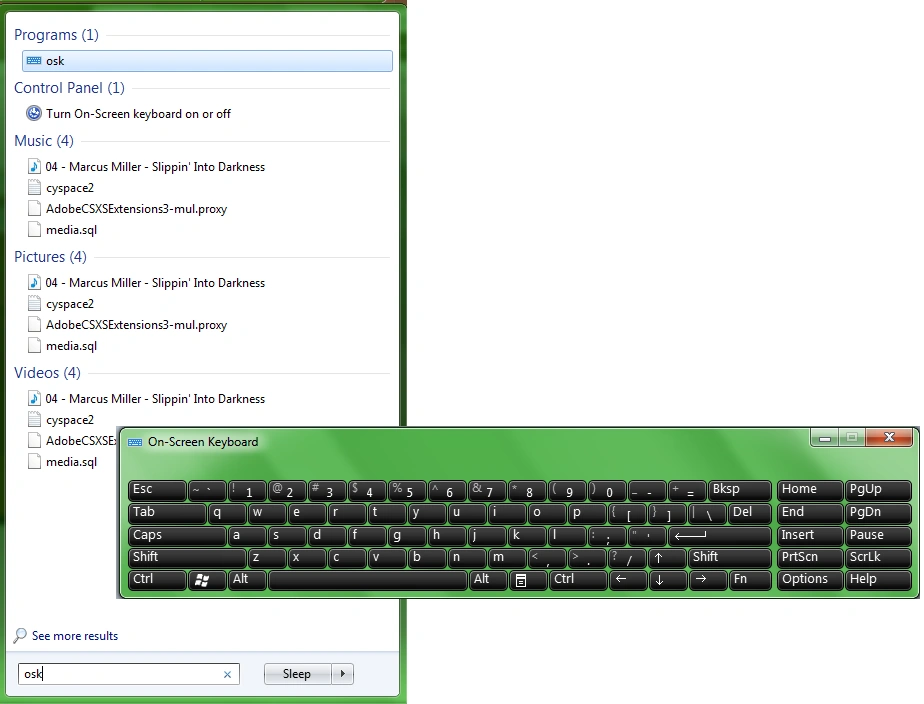
Task: Click the Home key
Action: pos(810,491)
